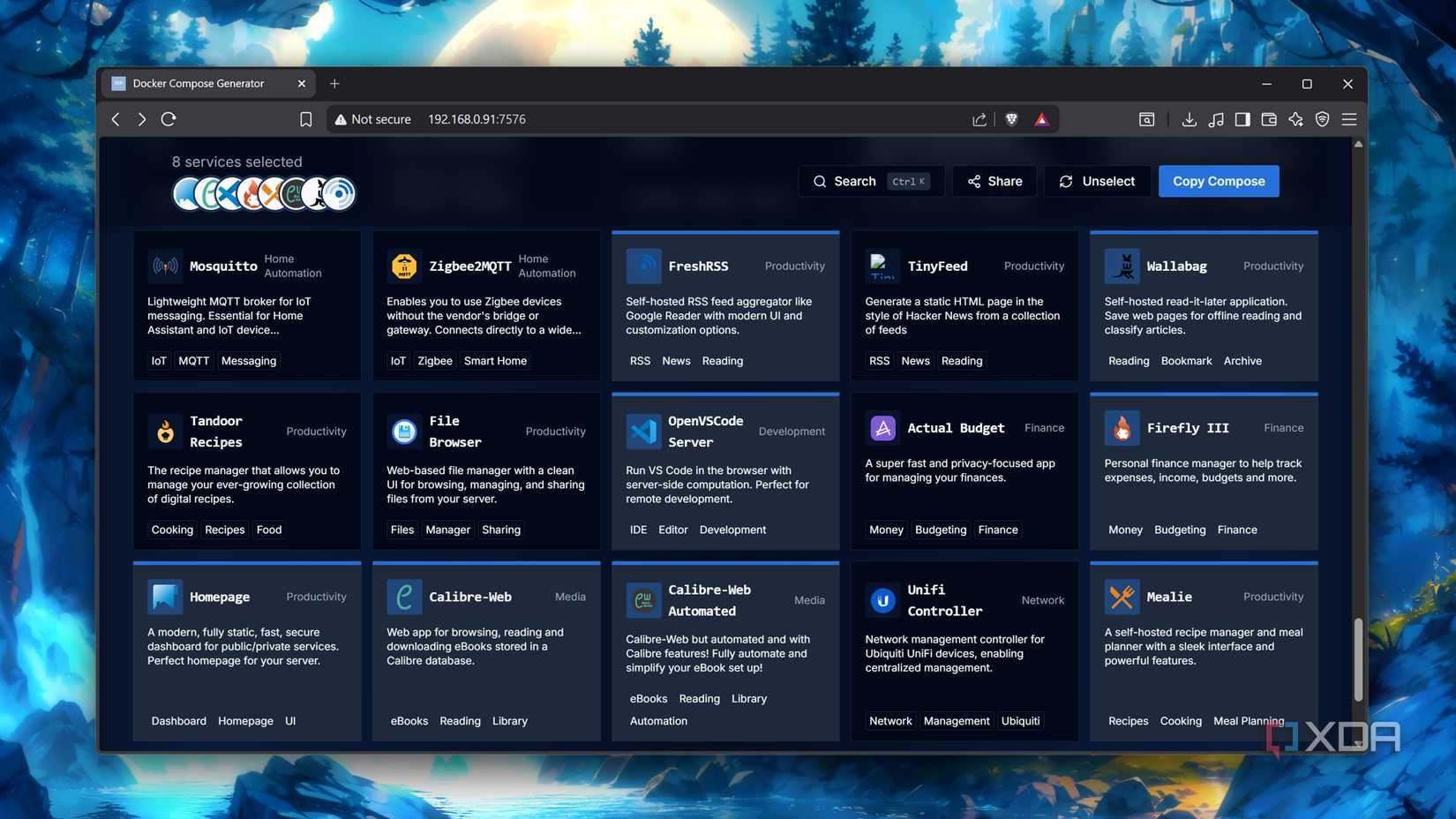This screenshot has width=1456, height=819.
Task: Click the Mosquitto service icon
Action: pyautogui.click(x=165, y=266)
